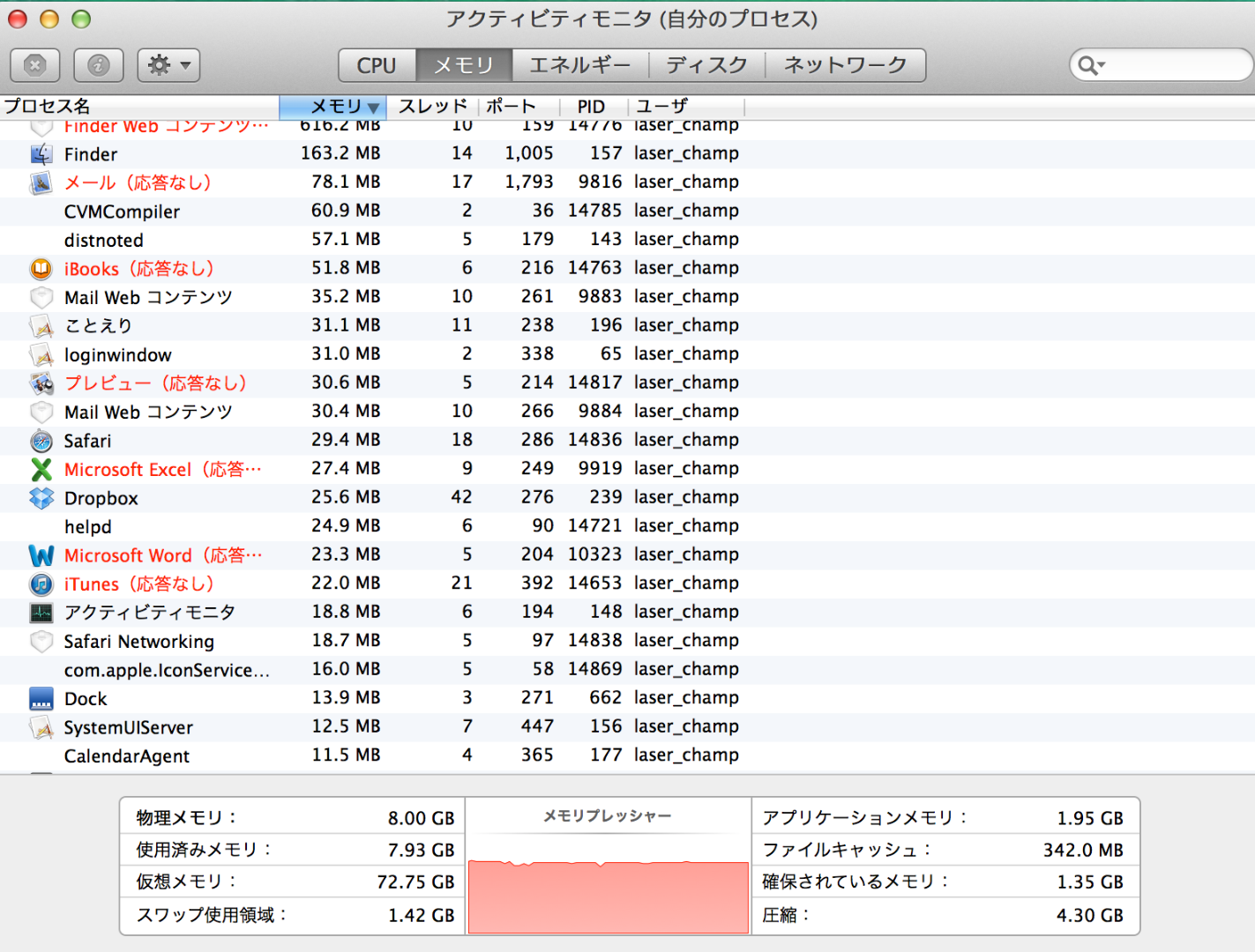1255x952 pixels.
Task: Click the quit process toolbar button
Action: pyautogui.click(x=35, y=65)
